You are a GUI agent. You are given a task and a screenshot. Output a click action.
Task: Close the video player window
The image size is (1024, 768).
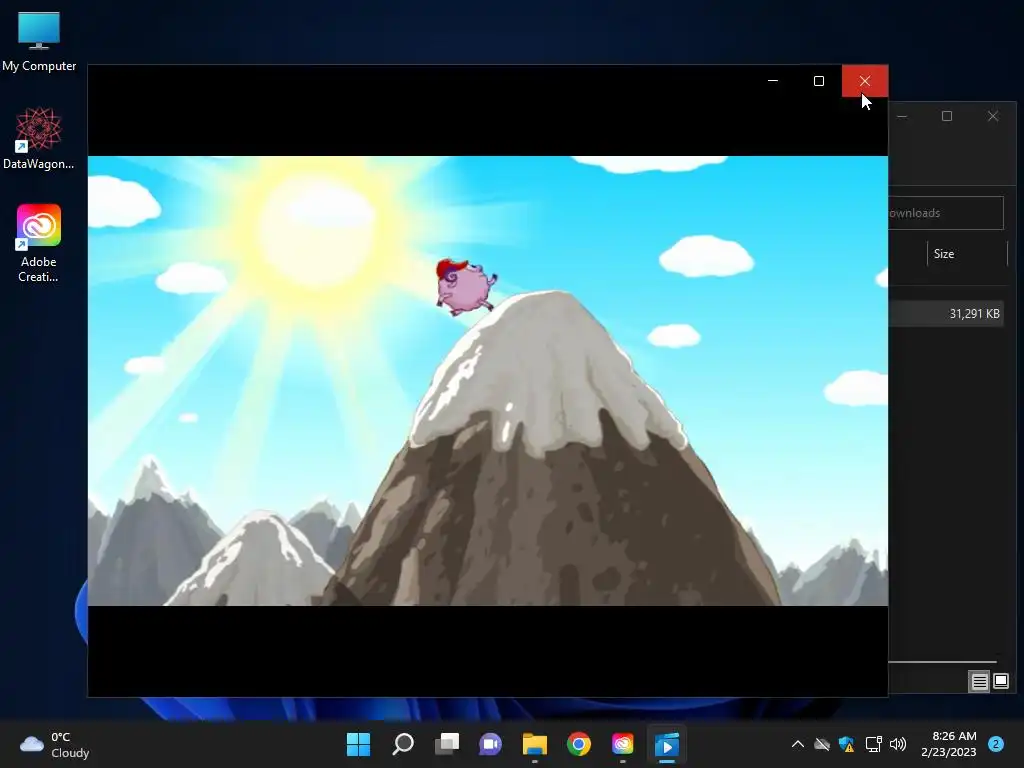point(865,81)
